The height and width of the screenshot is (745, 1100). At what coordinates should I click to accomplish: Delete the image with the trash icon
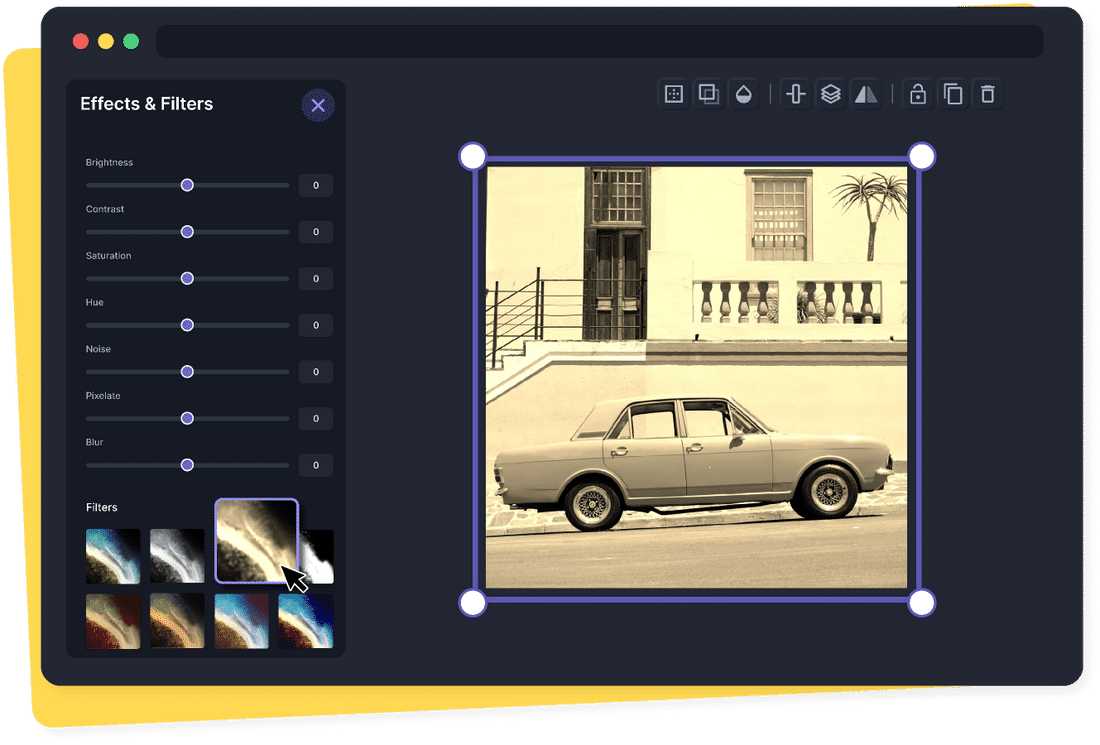click(988, 93)
